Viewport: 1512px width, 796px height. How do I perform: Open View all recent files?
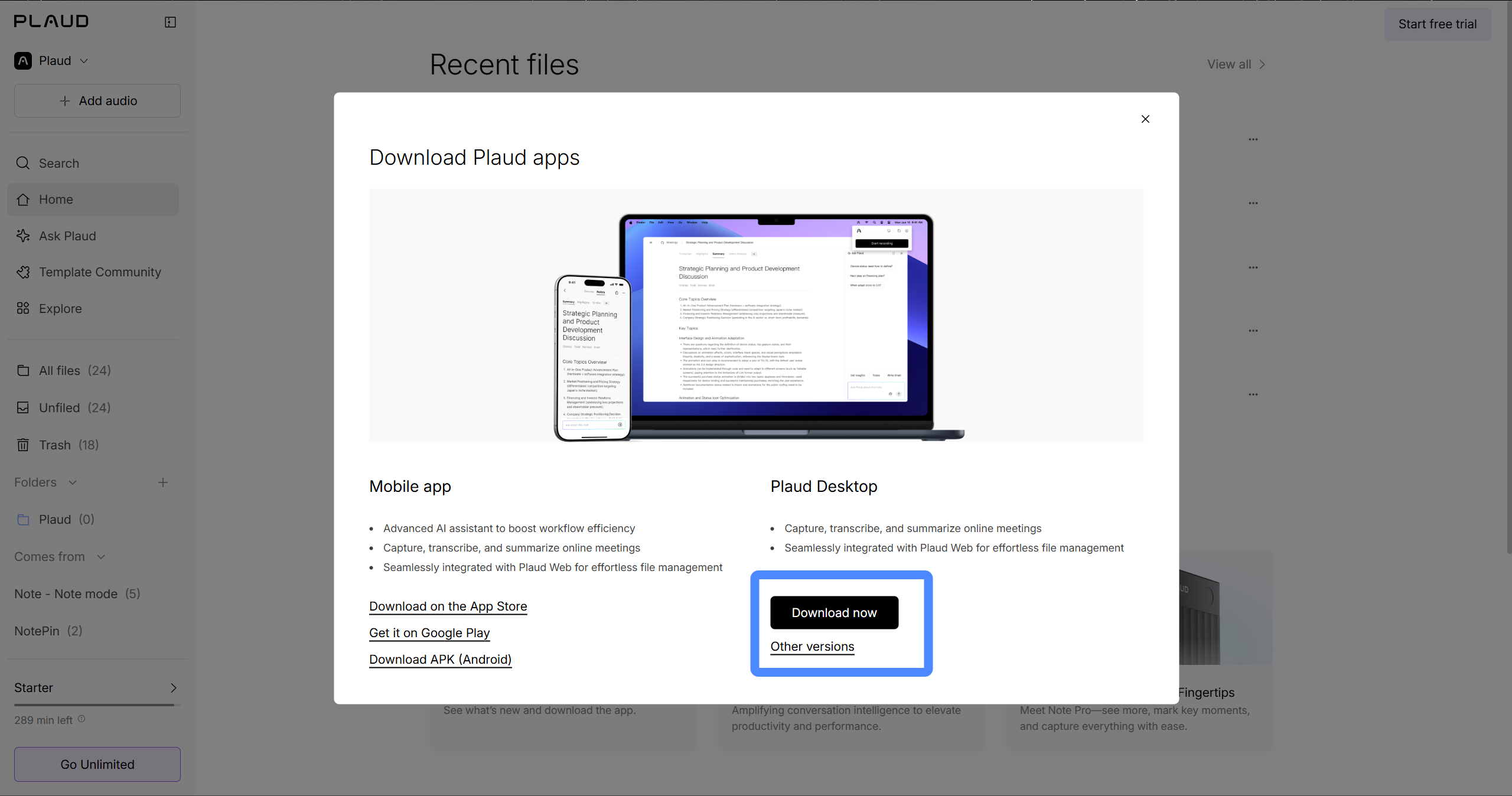pyautogui.click(x=1236, y=64)
